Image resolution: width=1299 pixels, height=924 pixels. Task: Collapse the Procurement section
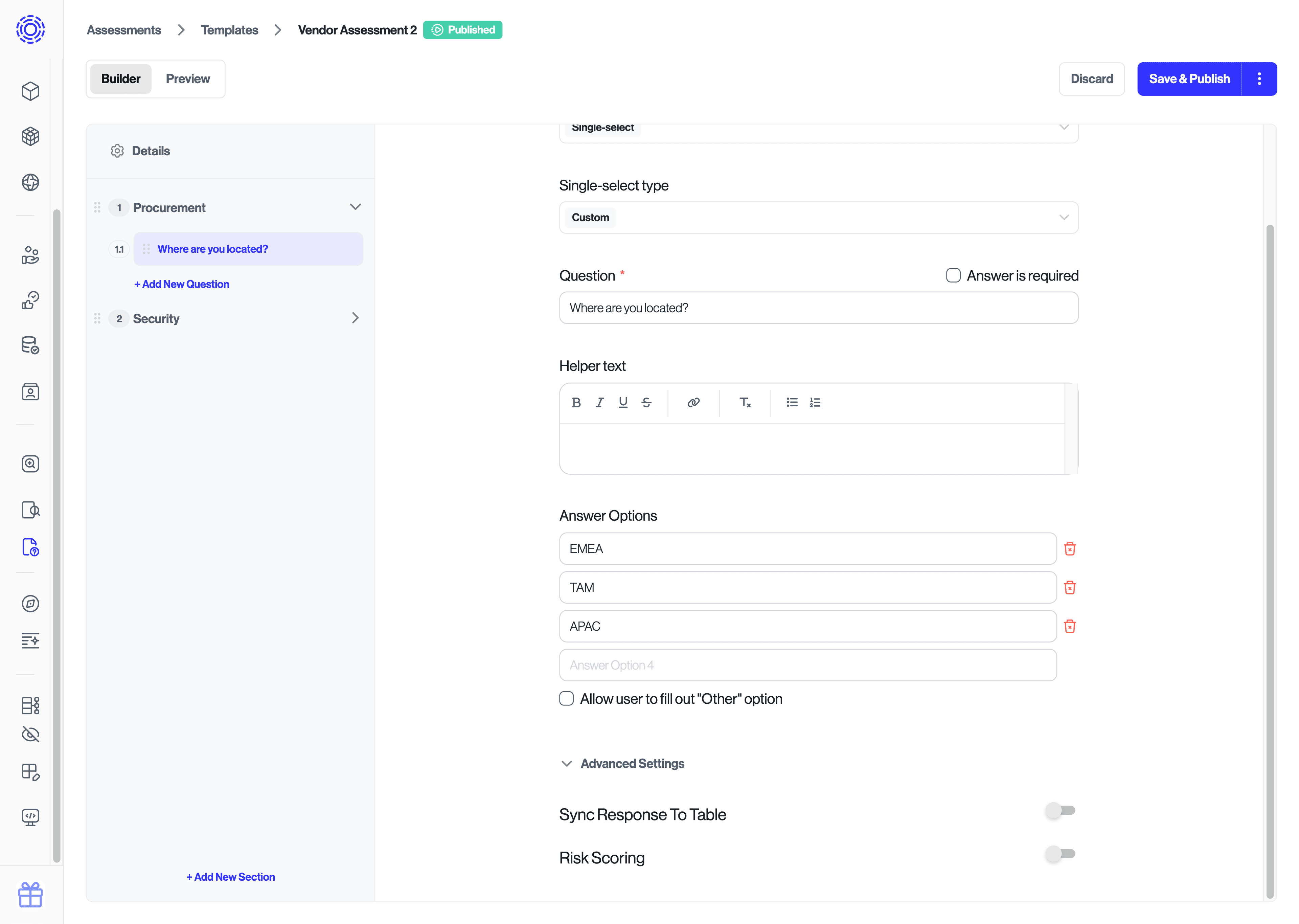coord(356,207)
